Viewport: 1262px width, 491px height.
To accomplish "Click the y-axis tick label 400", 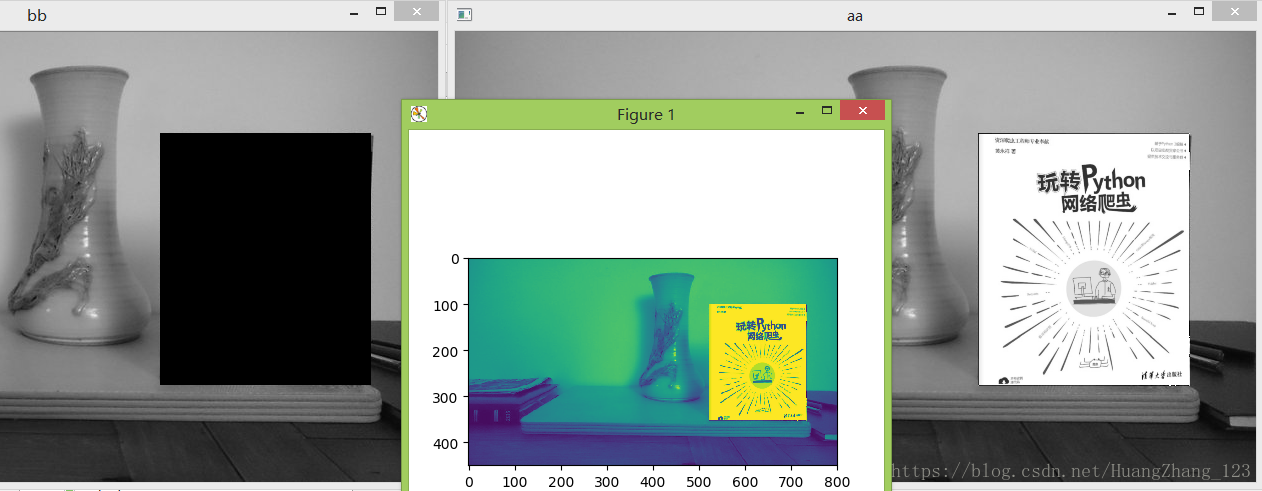I will click(x=447, y=443).
